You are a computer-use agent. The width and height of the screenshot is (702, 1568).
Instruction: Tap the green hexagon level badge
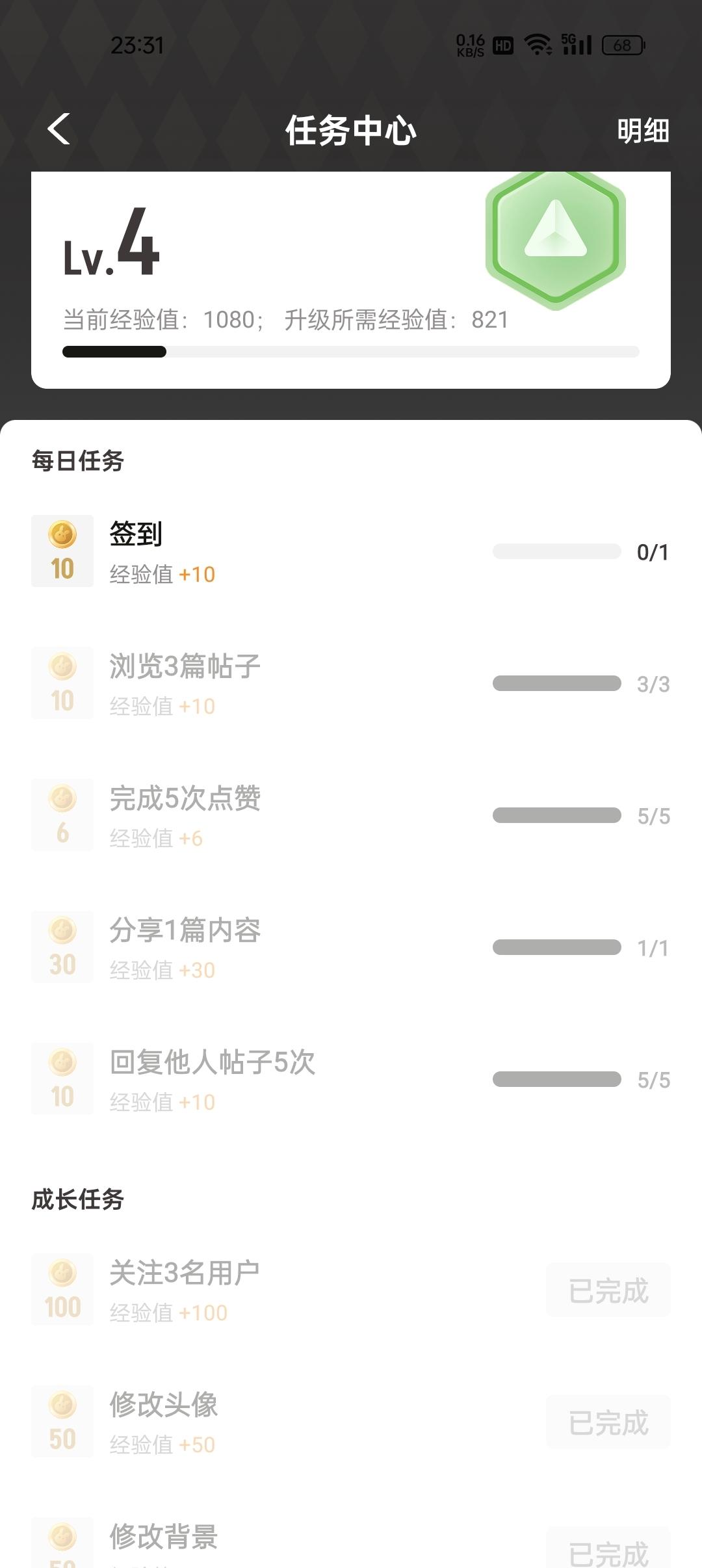556,239
